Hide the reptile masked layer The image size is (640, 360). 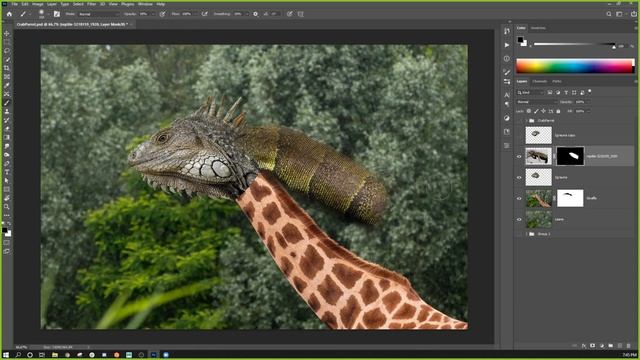pos(519,156)
